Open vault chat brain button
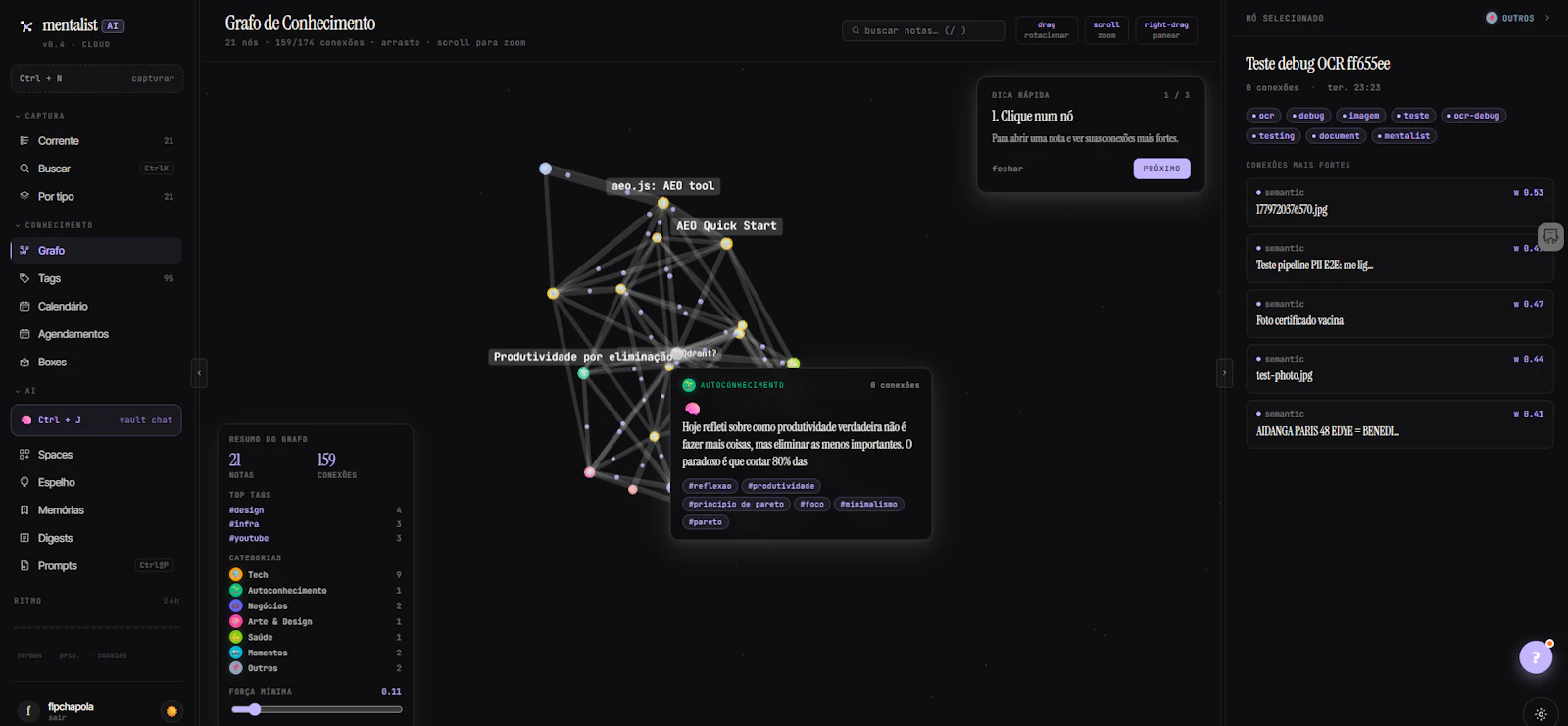Image resolution: width=1568 pixels, height=726 pixels. point(96,420)
